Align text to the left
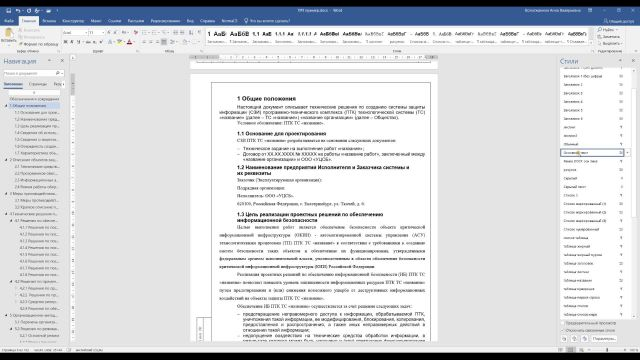The width and height of the screenshot is (640, 360). tap(144, 42)
